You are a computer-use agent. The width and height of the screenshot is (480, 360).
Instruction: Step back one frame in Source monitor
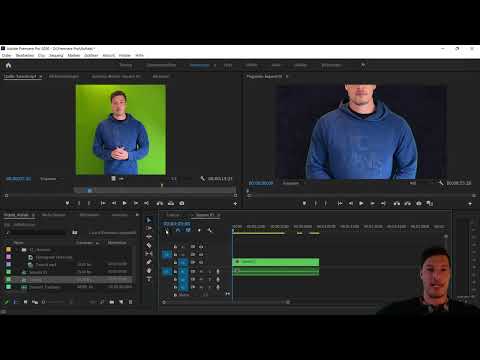[x=114, y=203]
